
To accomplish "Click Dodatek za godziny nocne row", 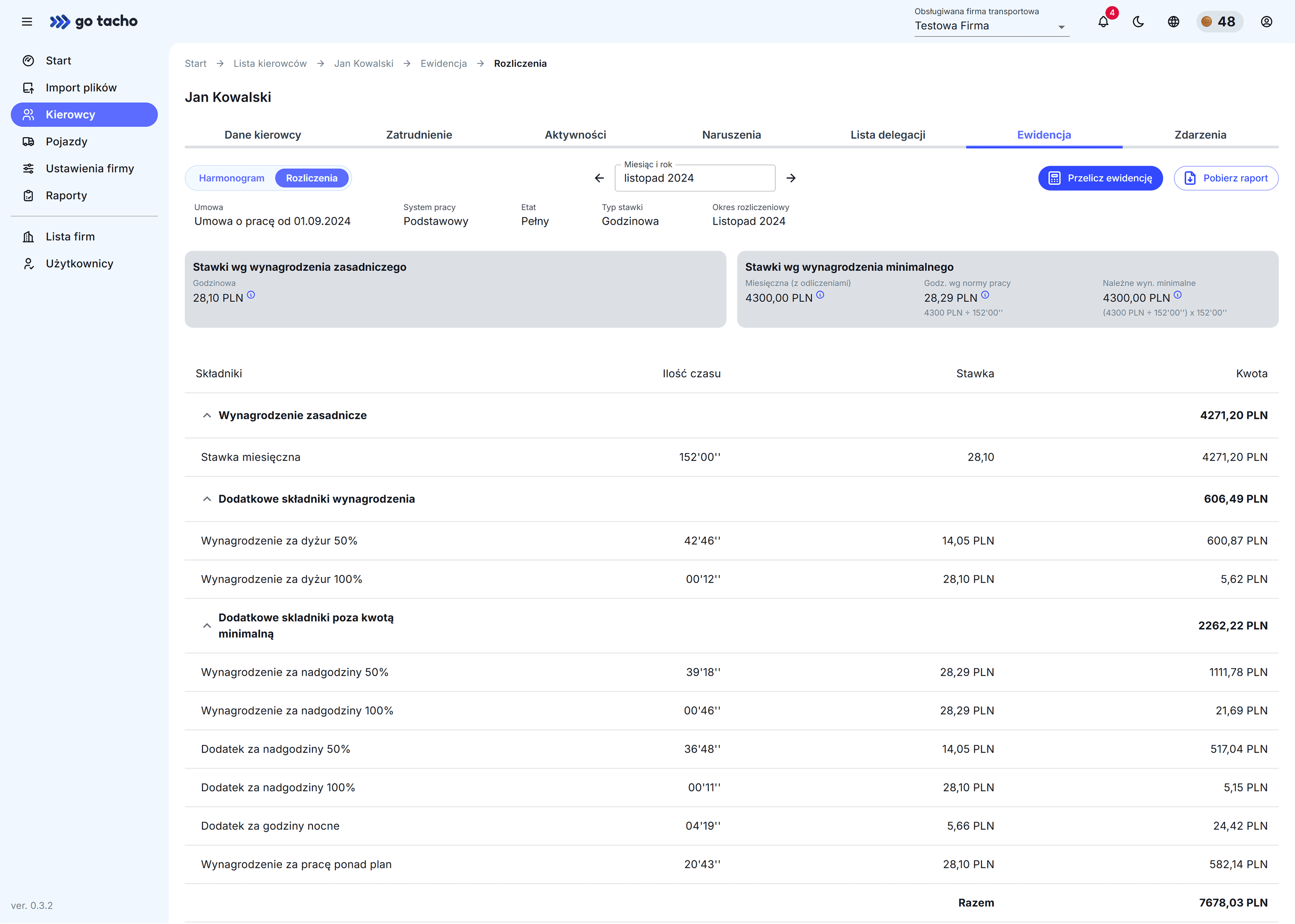I will point(731,826).
